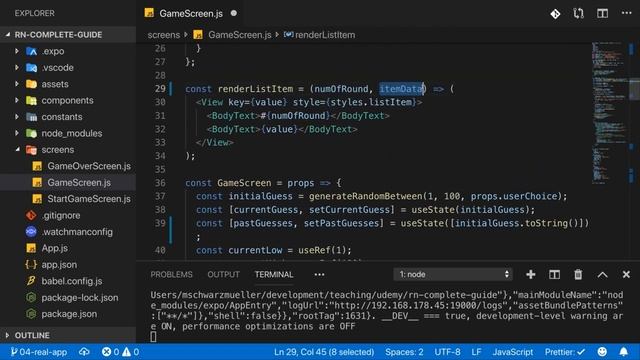The image size is (640, 360).
Task: Open StartGameScreen.js file
Action: (x=89, y=199)
